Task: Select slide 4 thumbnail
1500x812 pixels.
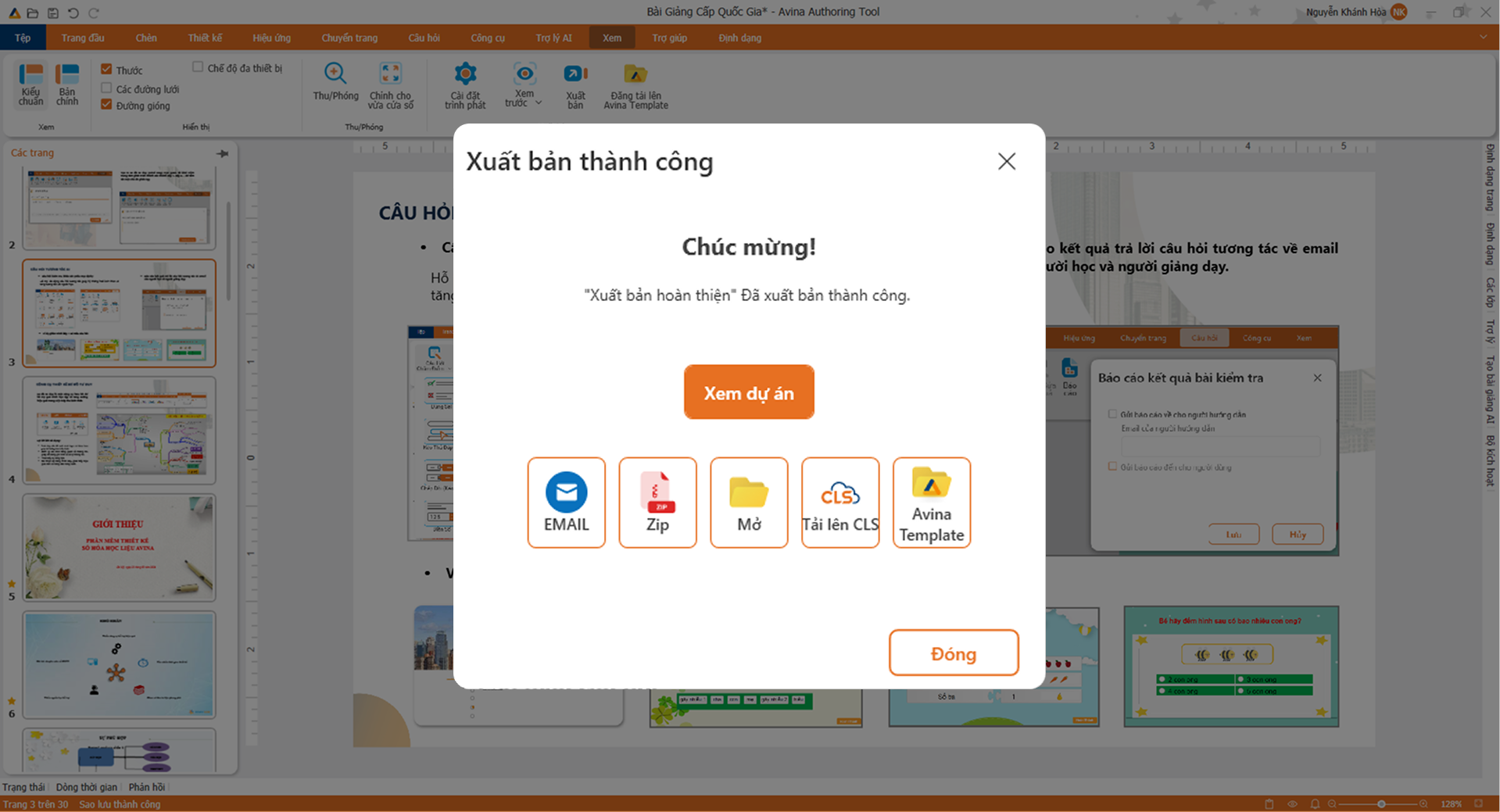Action: pos(119,431)
